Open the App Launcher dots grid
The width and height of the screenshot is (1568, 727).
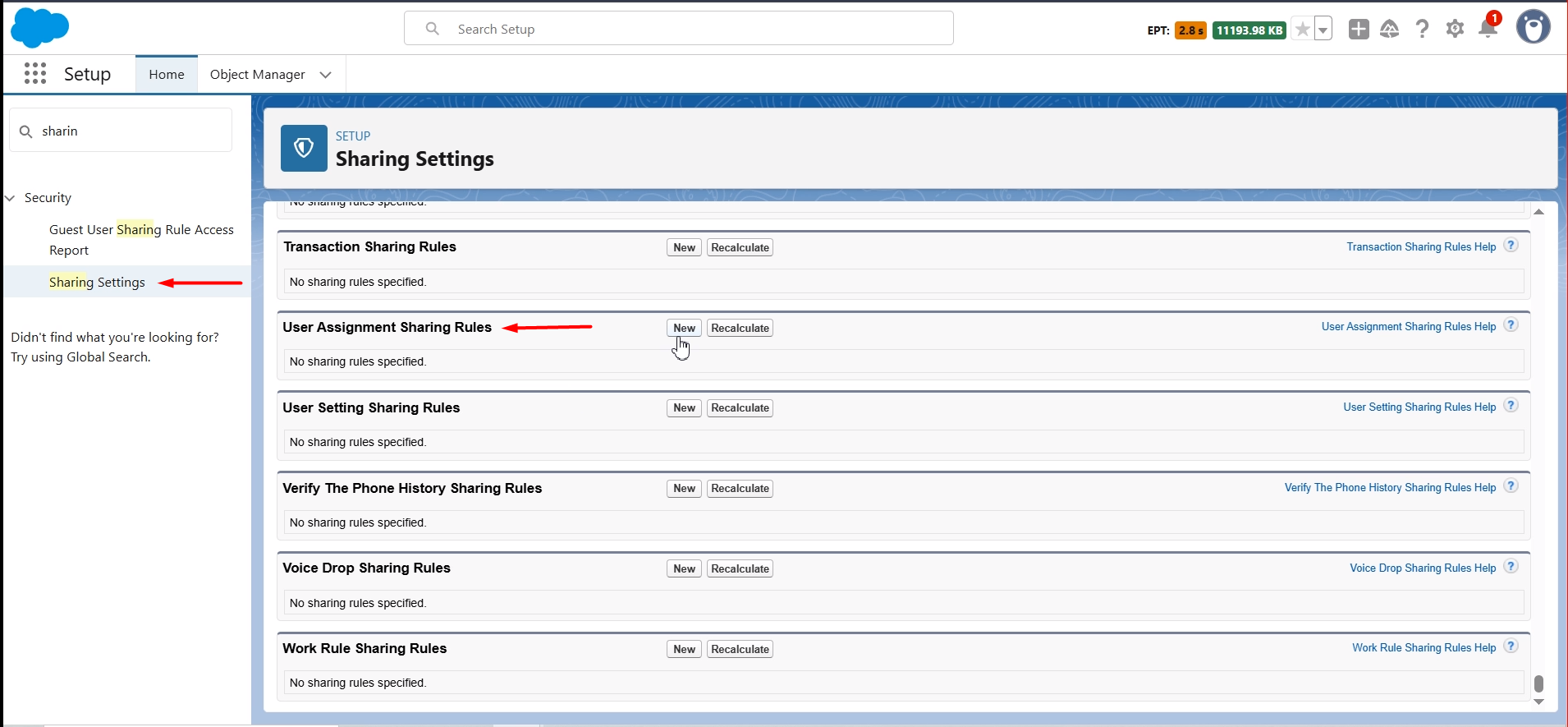point(35,73)
